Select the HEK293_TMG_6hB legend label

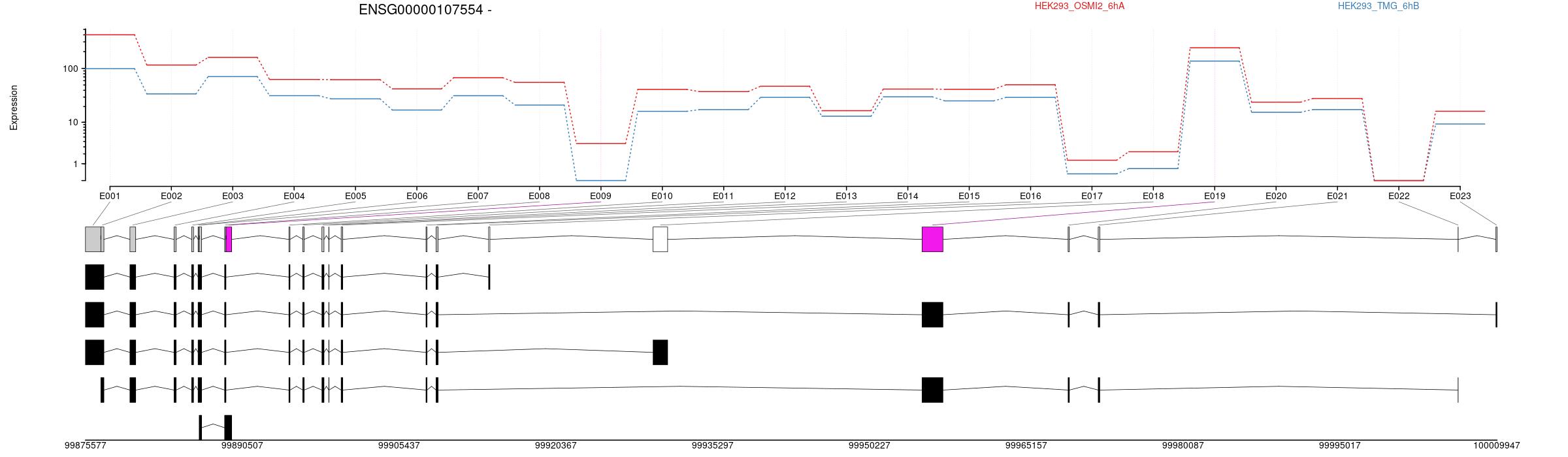pyautogui.click(x=1379, y=6)
